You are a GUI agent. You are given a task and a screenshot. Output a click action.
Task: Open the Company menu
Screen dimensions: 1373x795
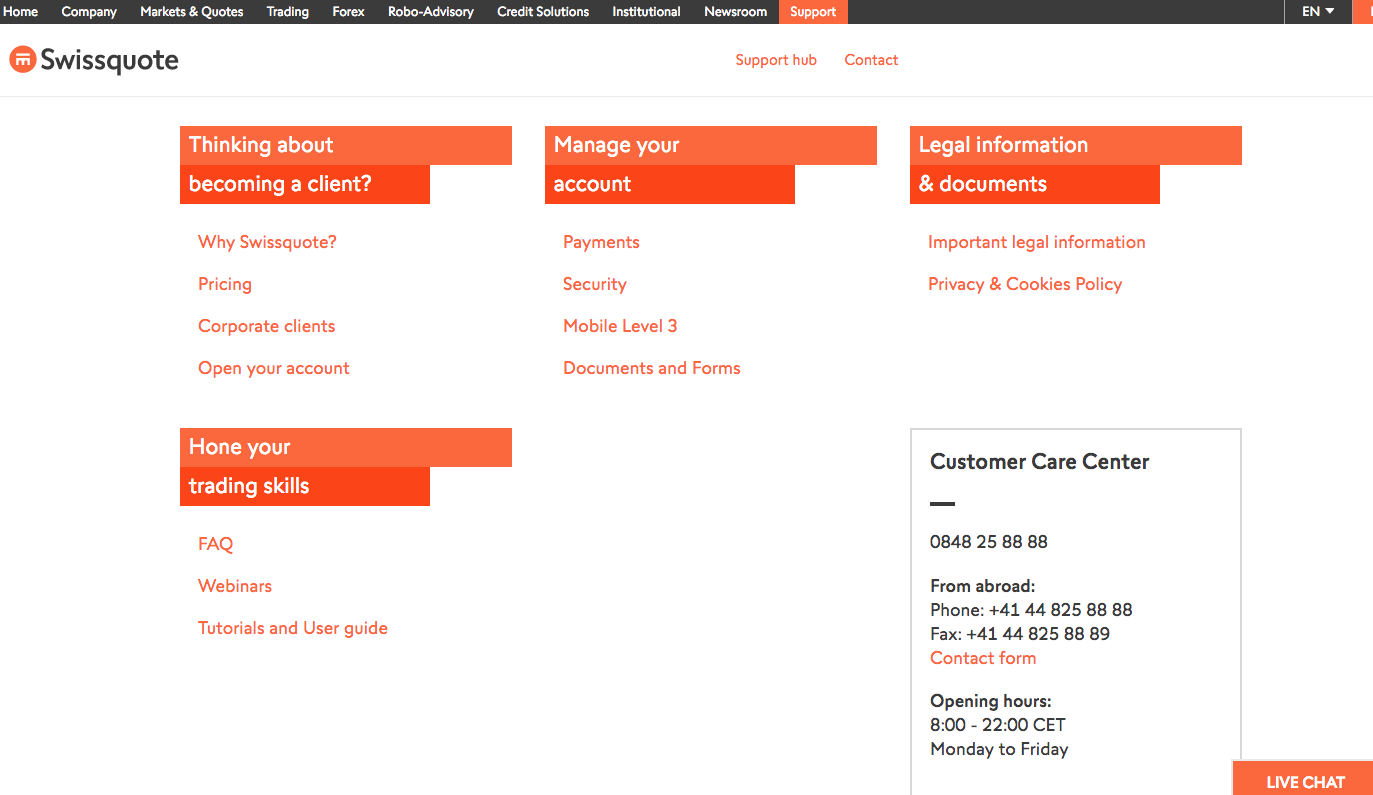pos(89,12)
